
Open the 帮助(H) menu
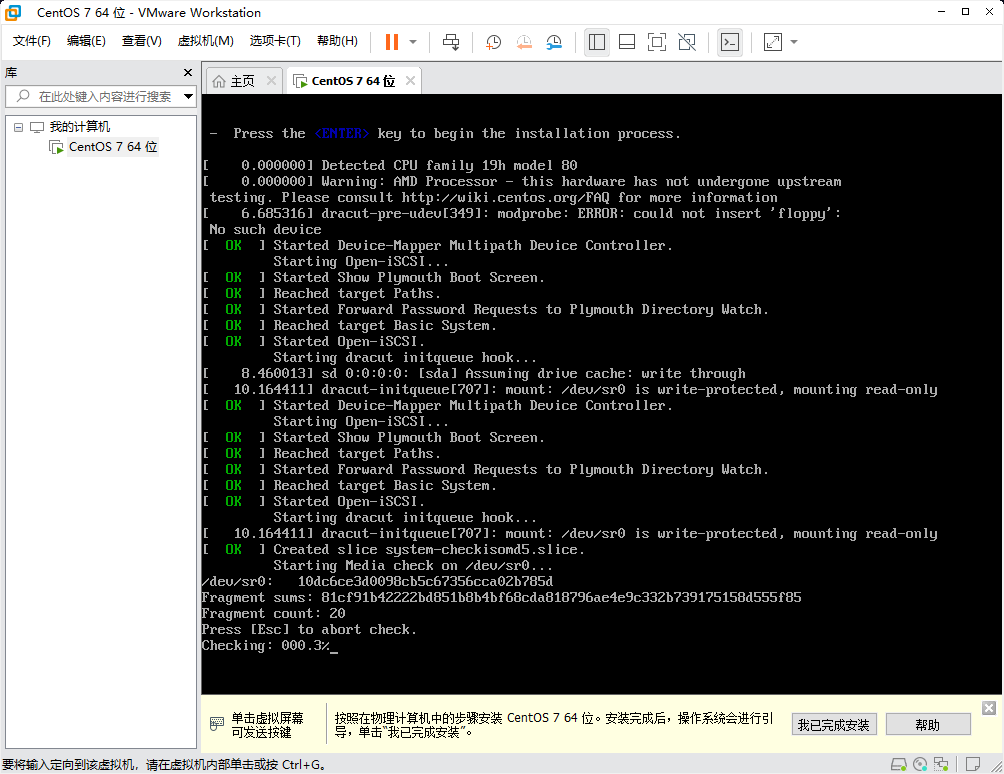coord(337,41)
